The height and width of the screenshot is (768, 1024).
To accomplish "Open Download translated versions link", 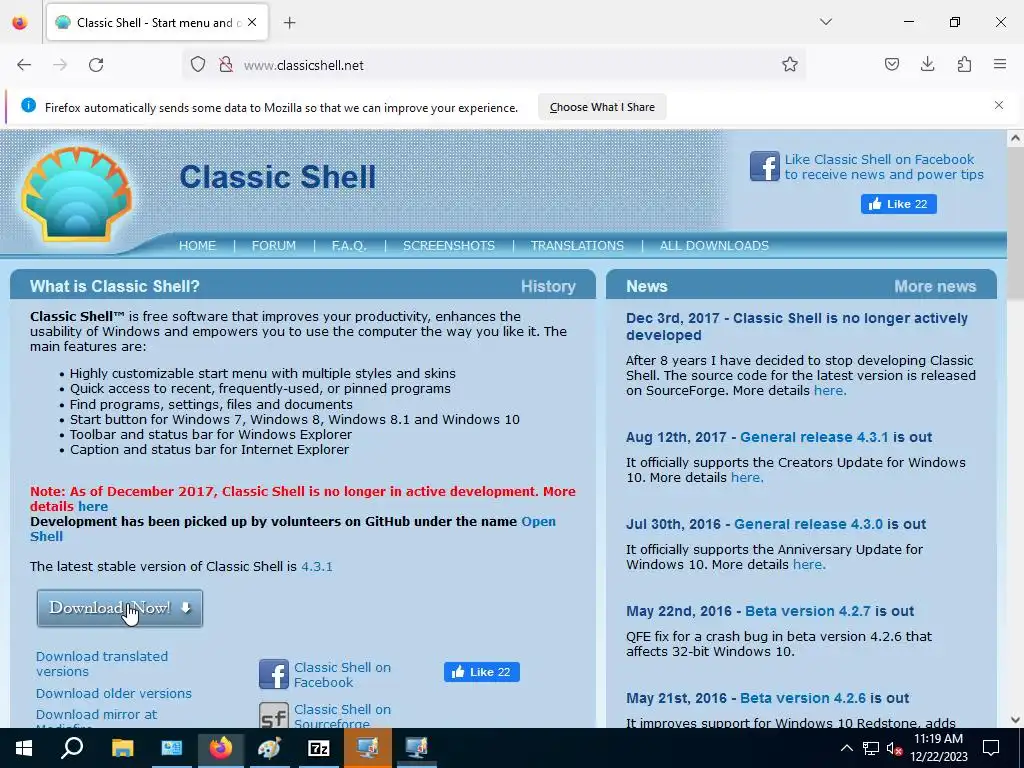I will point(102,664).
